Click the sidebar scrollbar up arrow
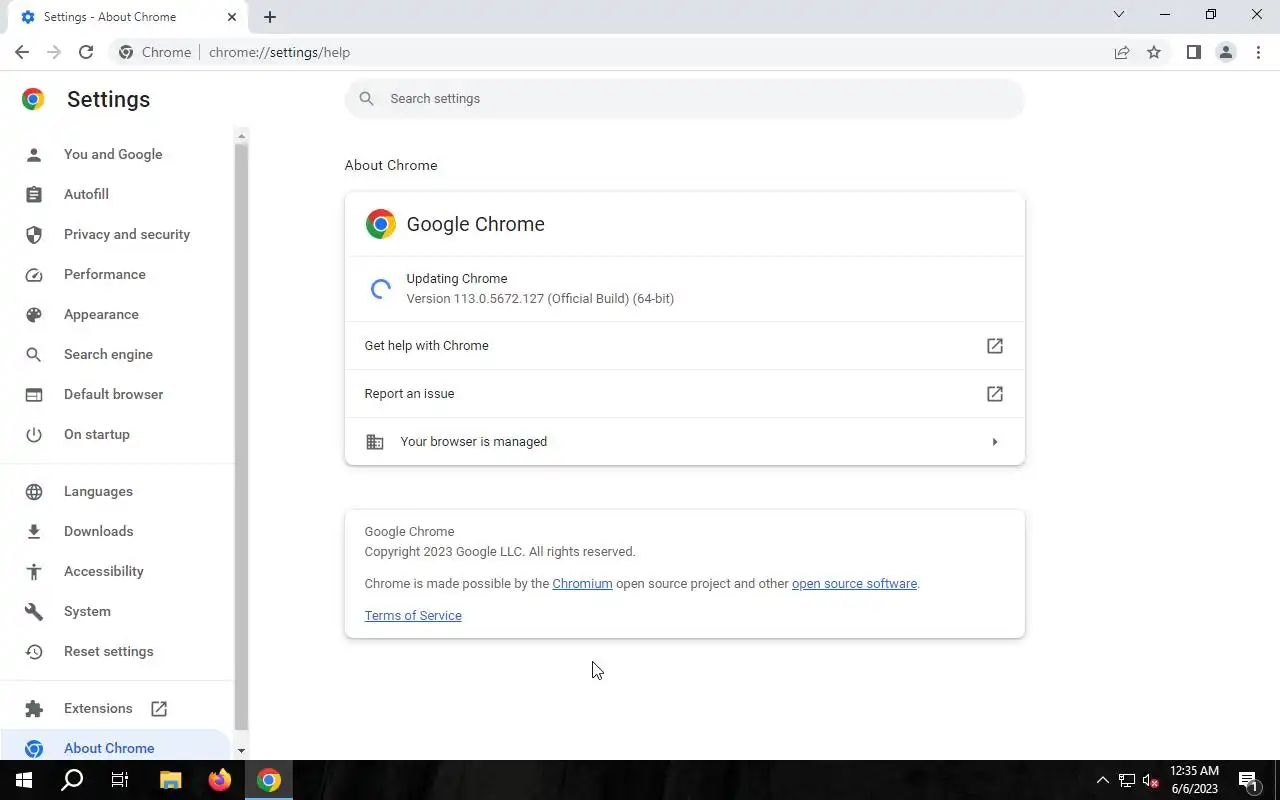This screenshot has height=800, width=1280. [x=241, y=135]
